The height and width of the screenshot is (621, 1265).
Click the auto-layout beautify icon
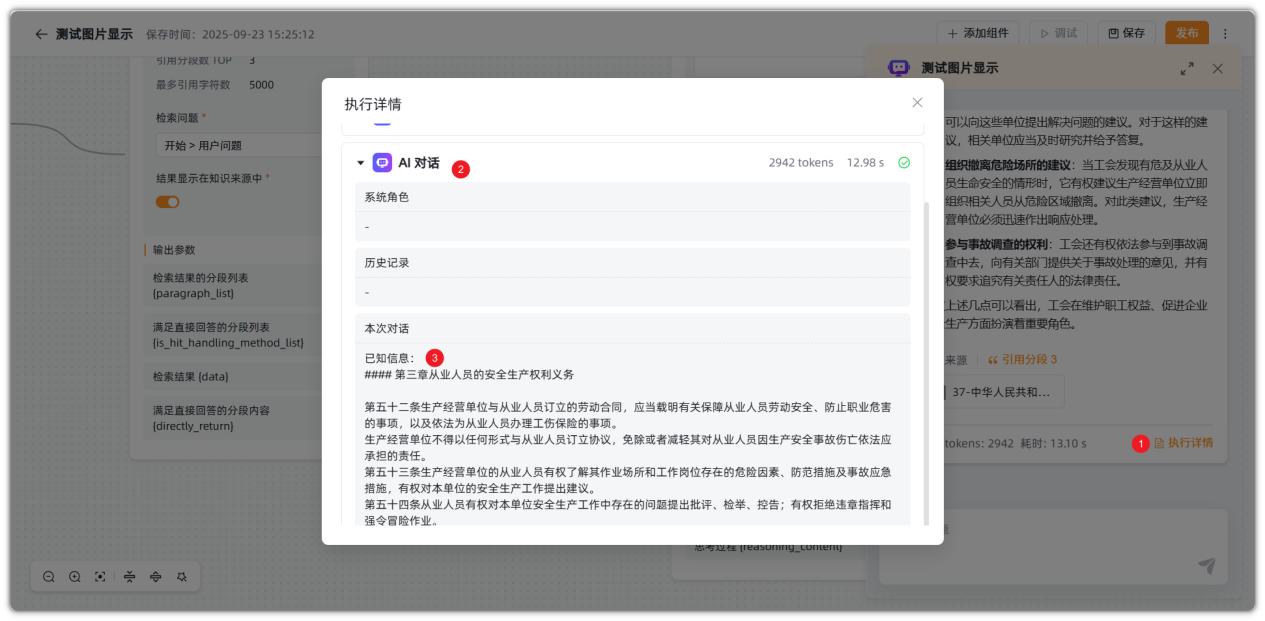pyautogui.click(x=182, y=577)
